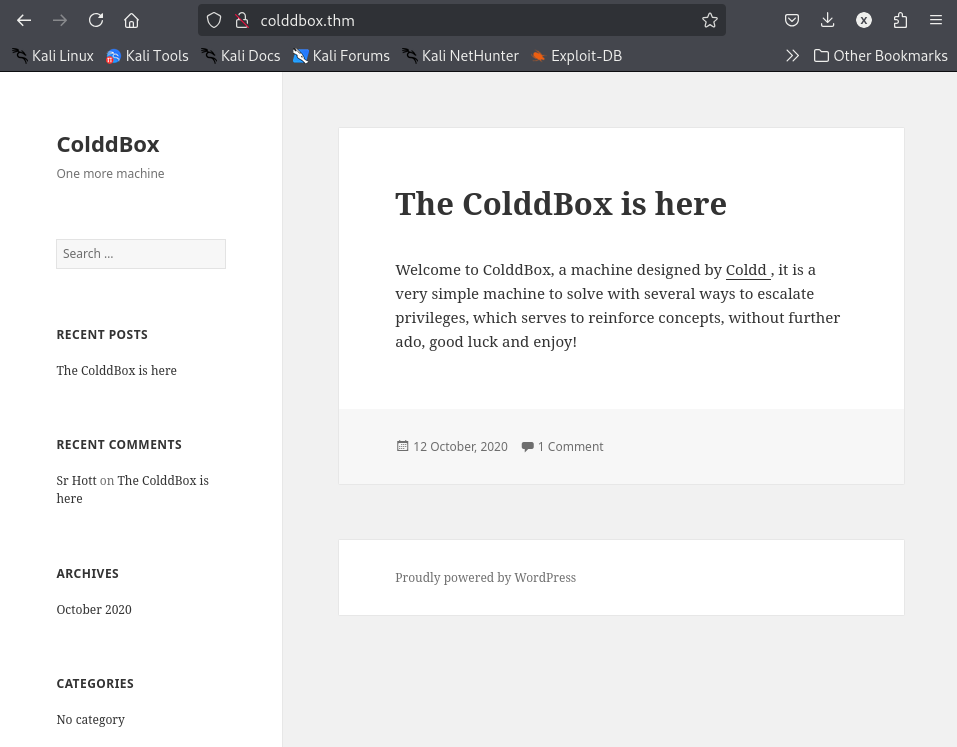Open the 12 October, 2020 date link
Viewport: 957px width, 747px height.
tap(460, 447)
